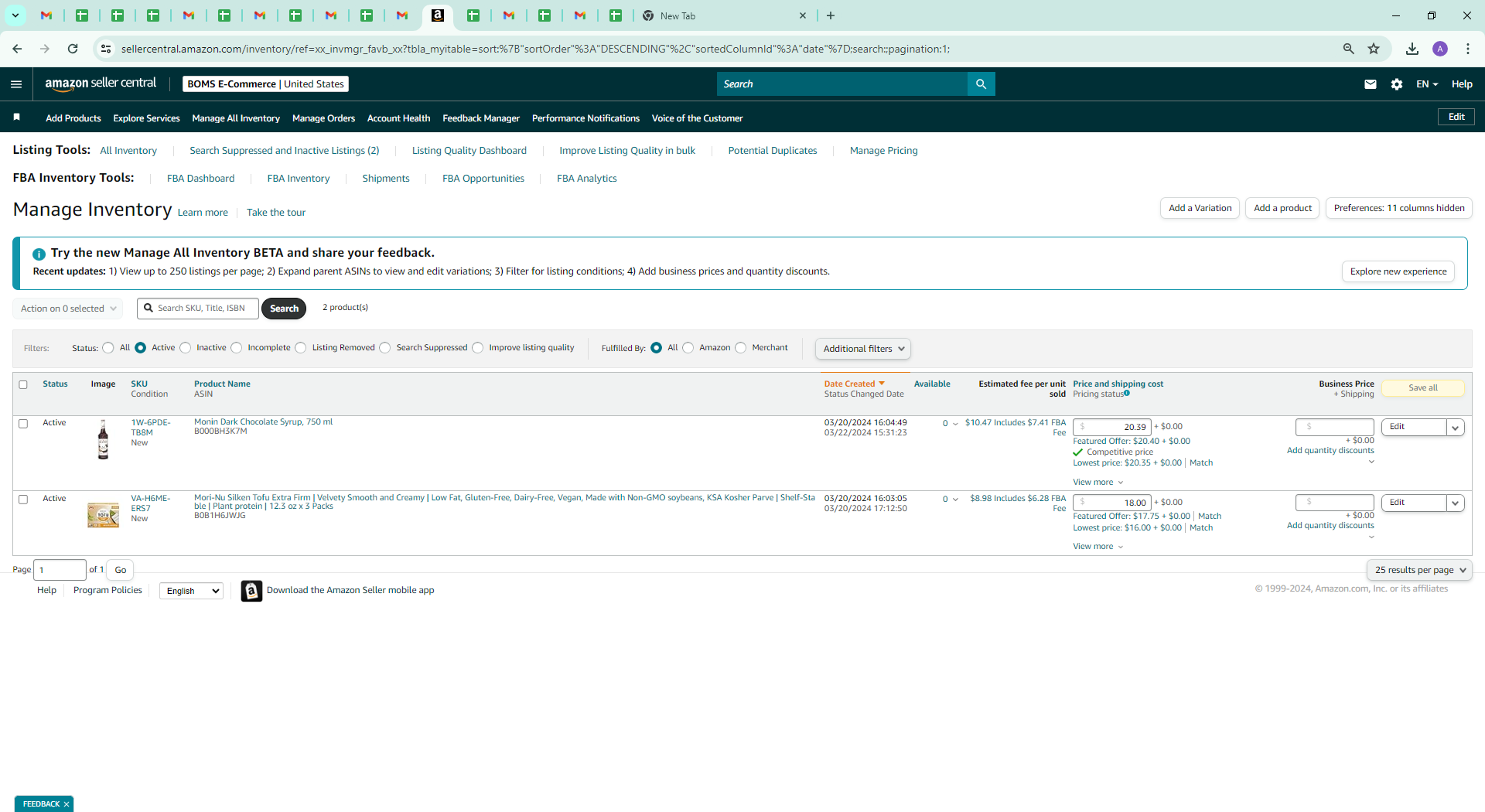Open the Seller Central hamburger menu
Image resolution: width=1485 pixels, height=812 pixels.
pos(16,84)
